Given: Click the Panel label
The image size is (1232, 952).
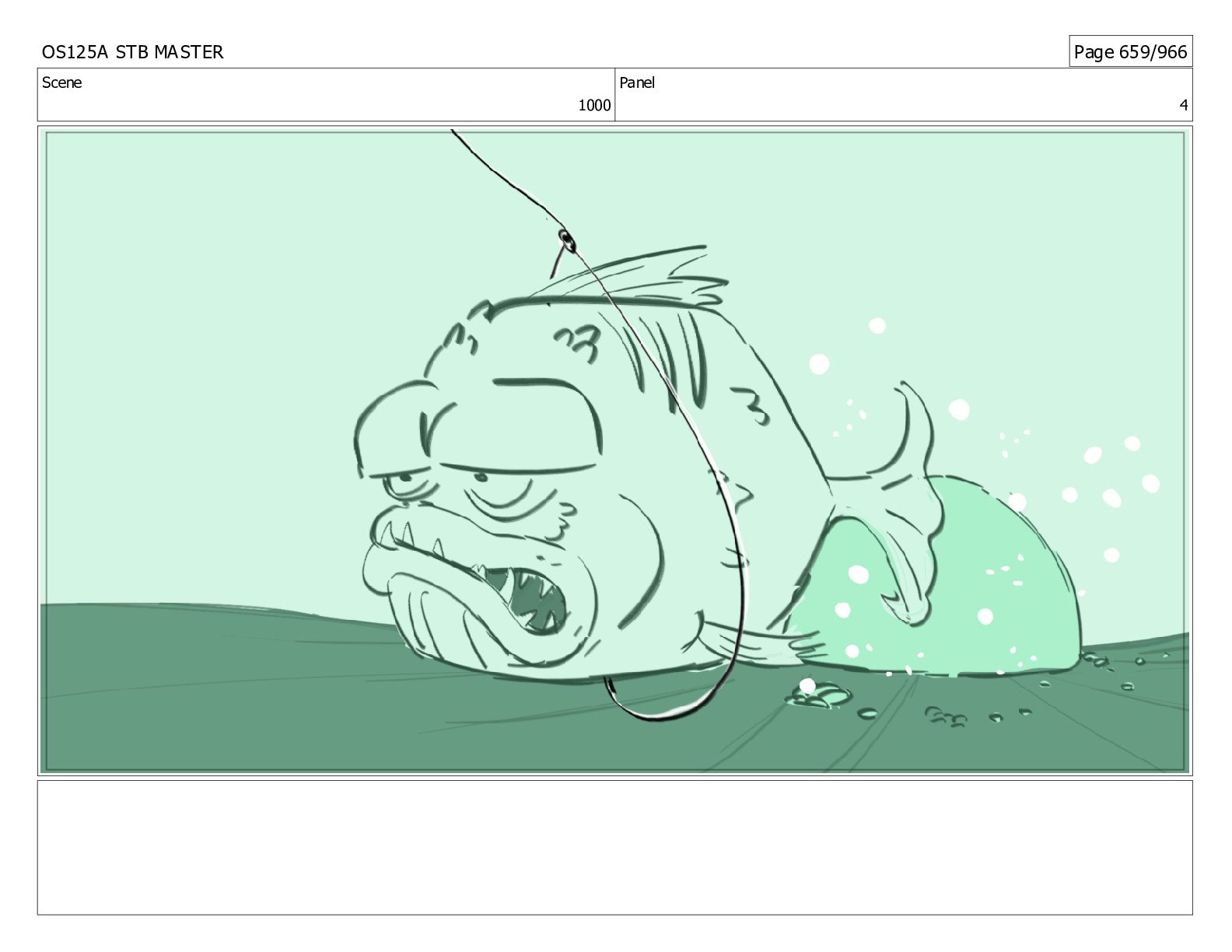Looking at the screenshot, I should pyautogui.click(x=637, y=82).
